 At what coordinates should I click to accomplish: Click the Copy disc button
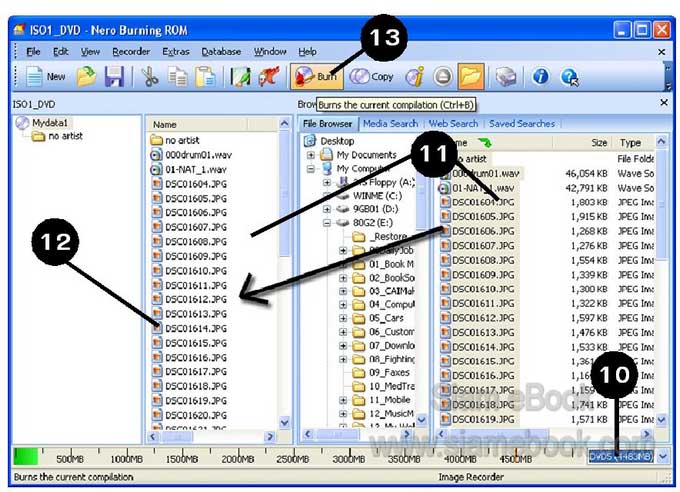click(371, 77)
